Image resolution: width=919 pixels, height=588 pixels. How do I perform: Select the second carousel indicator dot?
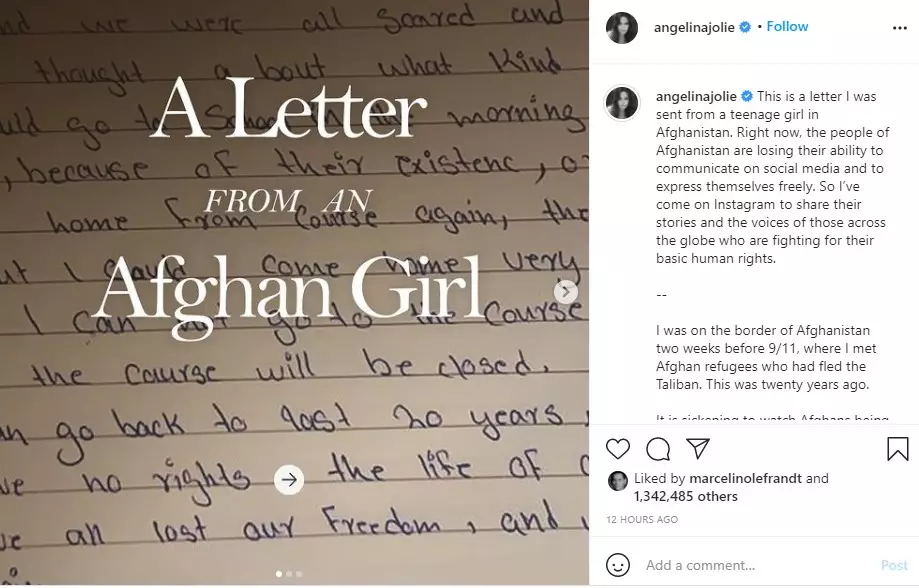(x=289, y=574)
